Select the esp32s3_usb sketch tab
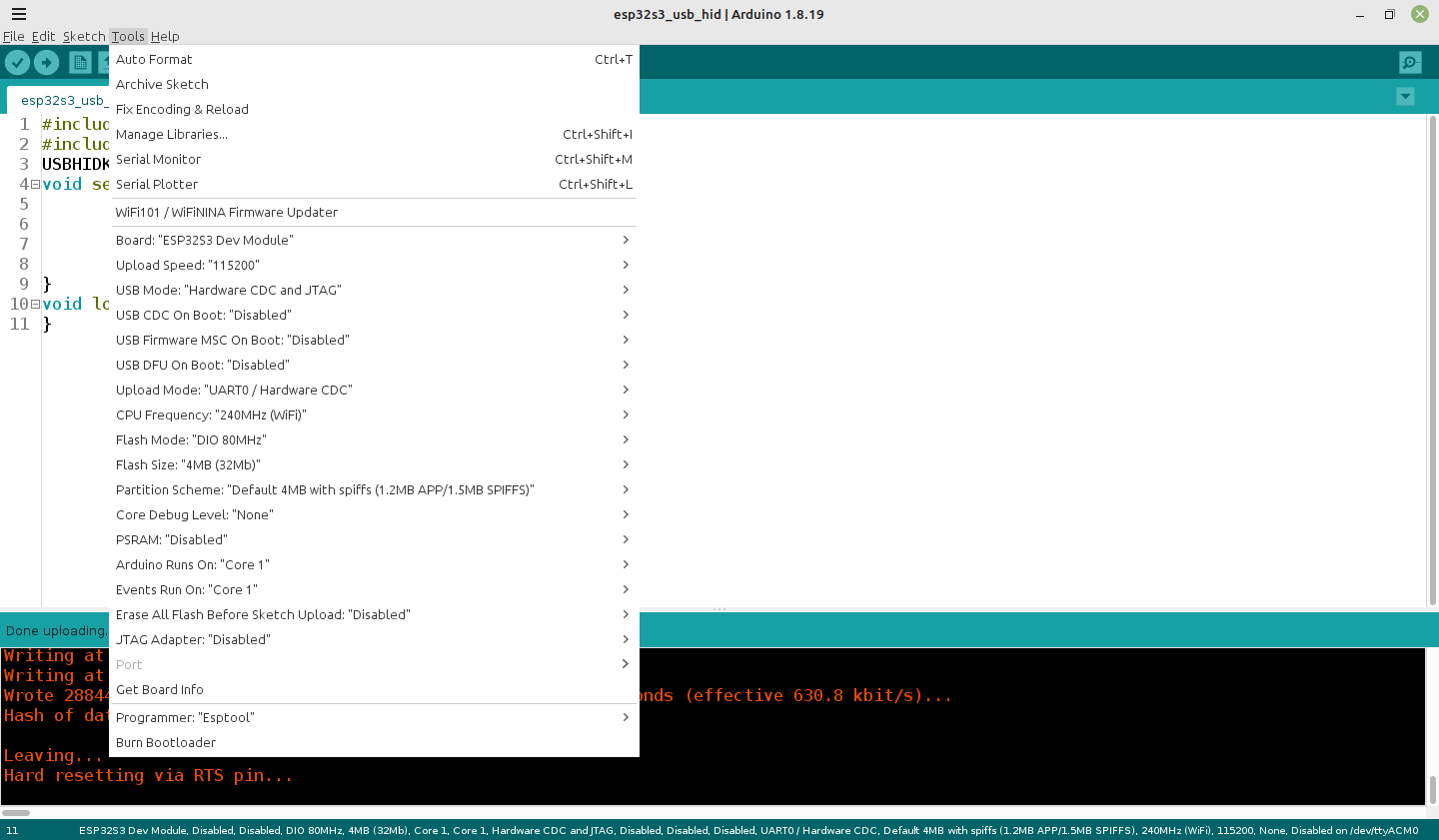 (x=58, y=100)
